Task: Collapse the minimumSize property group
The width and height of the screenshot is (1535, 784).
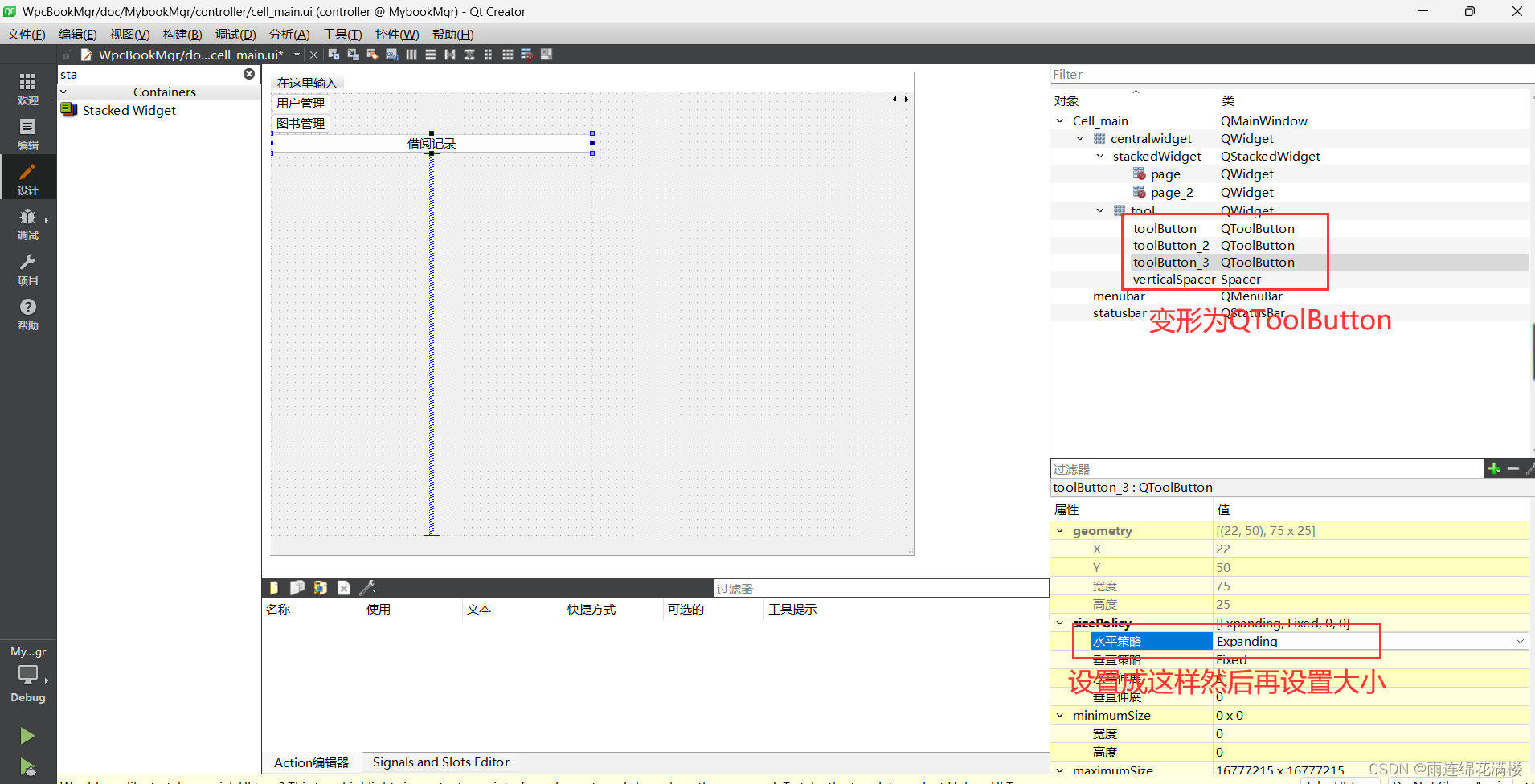Action: [x=1060, y=715]
